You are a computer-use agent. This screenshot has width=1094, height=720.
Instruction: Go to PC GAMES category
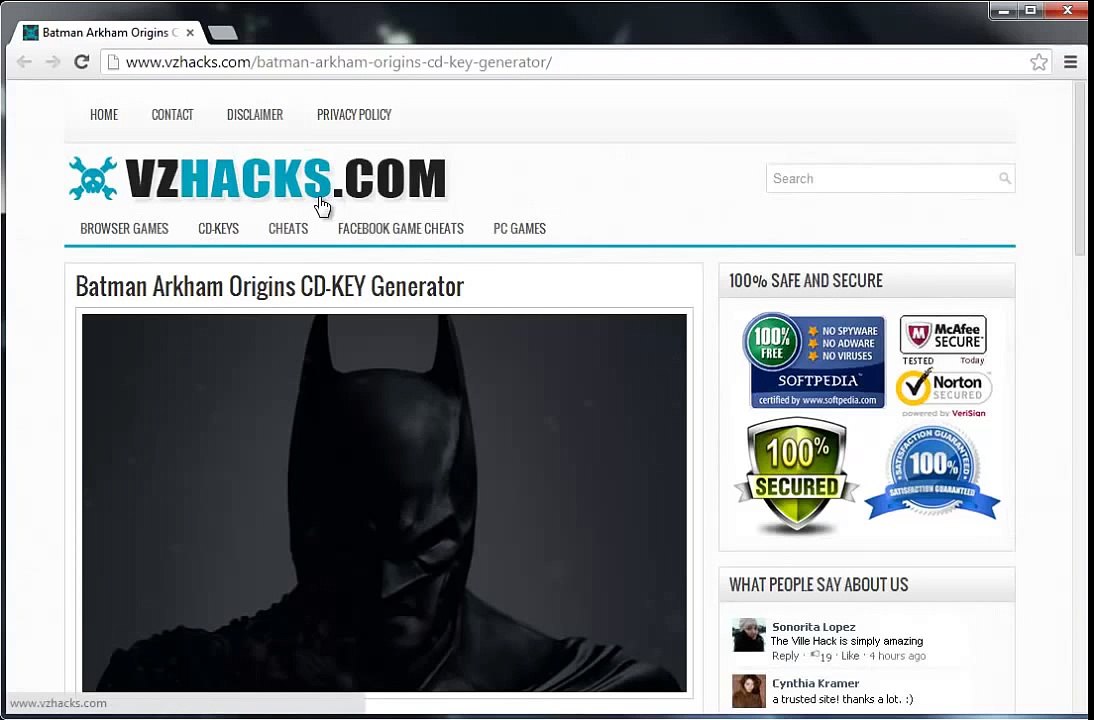(520, 229)
